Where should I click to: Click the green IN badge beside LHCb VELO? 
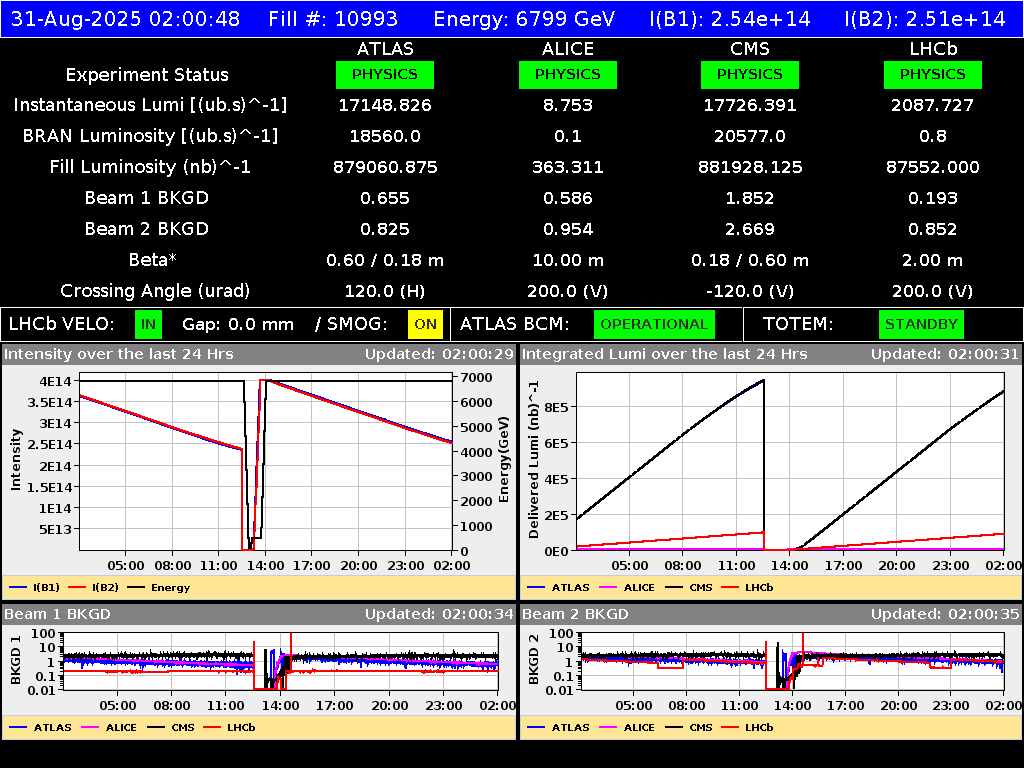(148, 325)
